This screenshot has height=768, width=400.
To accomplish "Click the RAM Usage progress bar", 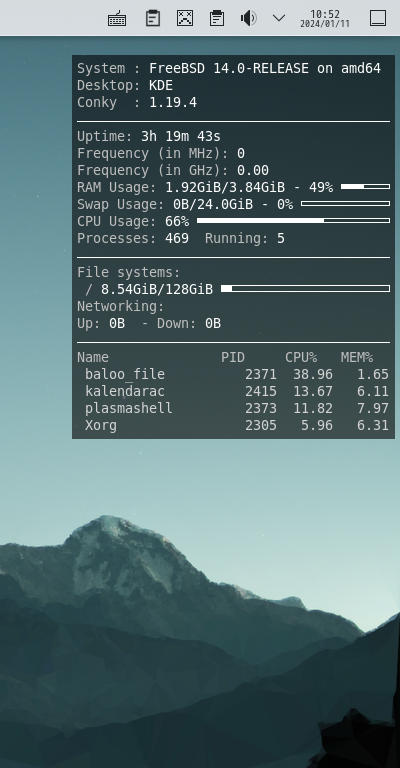I will click(365, 187).
